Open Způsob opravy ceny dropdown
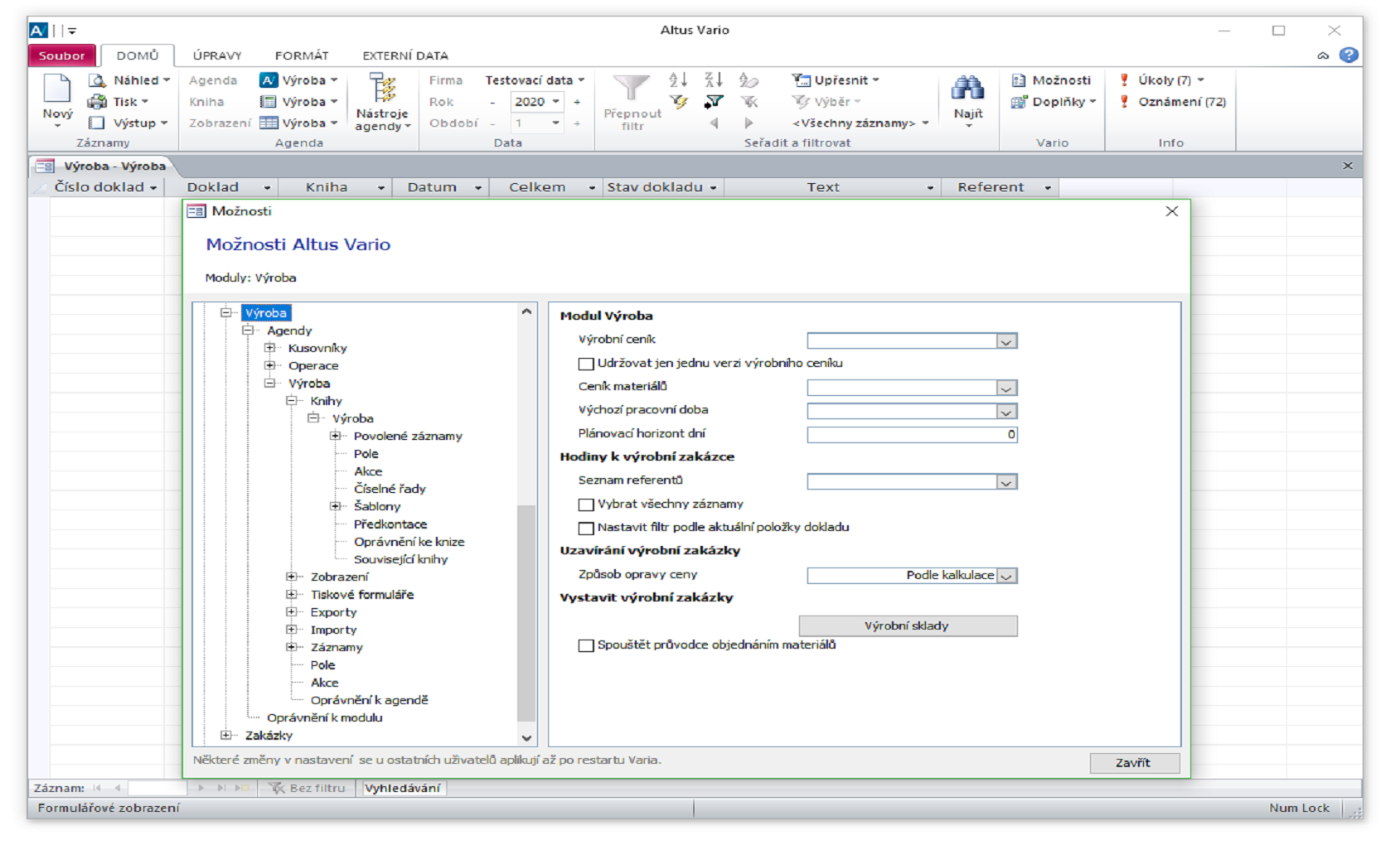Viewport: 1400px width, 845px height. 1006,575
